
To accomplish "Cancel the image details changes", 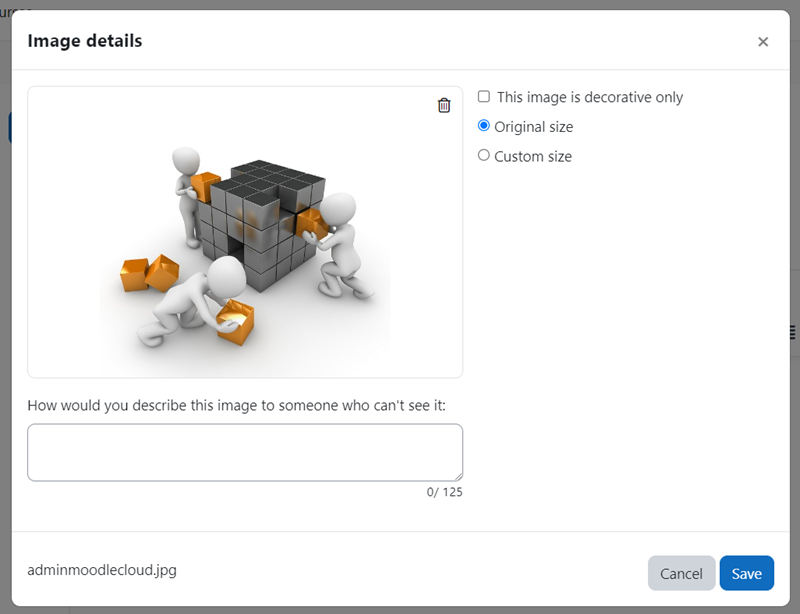I will click(x=681, y=573).
